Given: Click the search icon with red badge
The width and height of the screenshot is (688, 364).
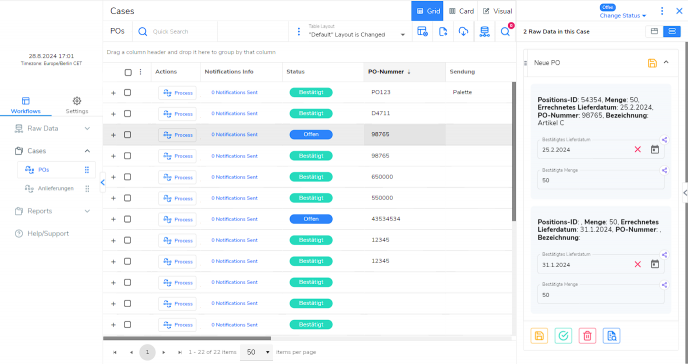Looking at the screenshot, I should [505, 32].
